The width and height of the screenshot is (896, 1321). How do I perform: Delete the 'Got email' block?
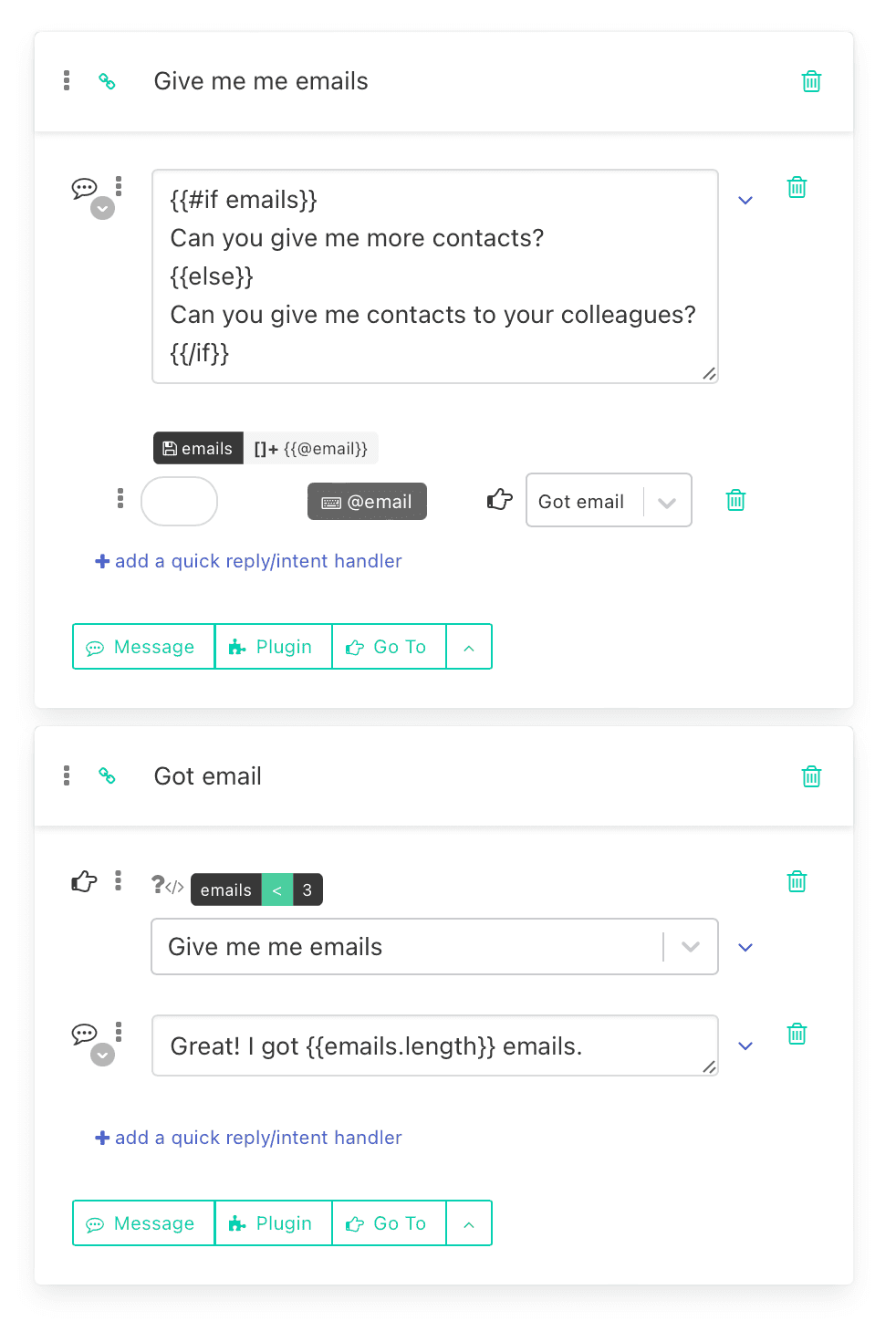(811, 776)
